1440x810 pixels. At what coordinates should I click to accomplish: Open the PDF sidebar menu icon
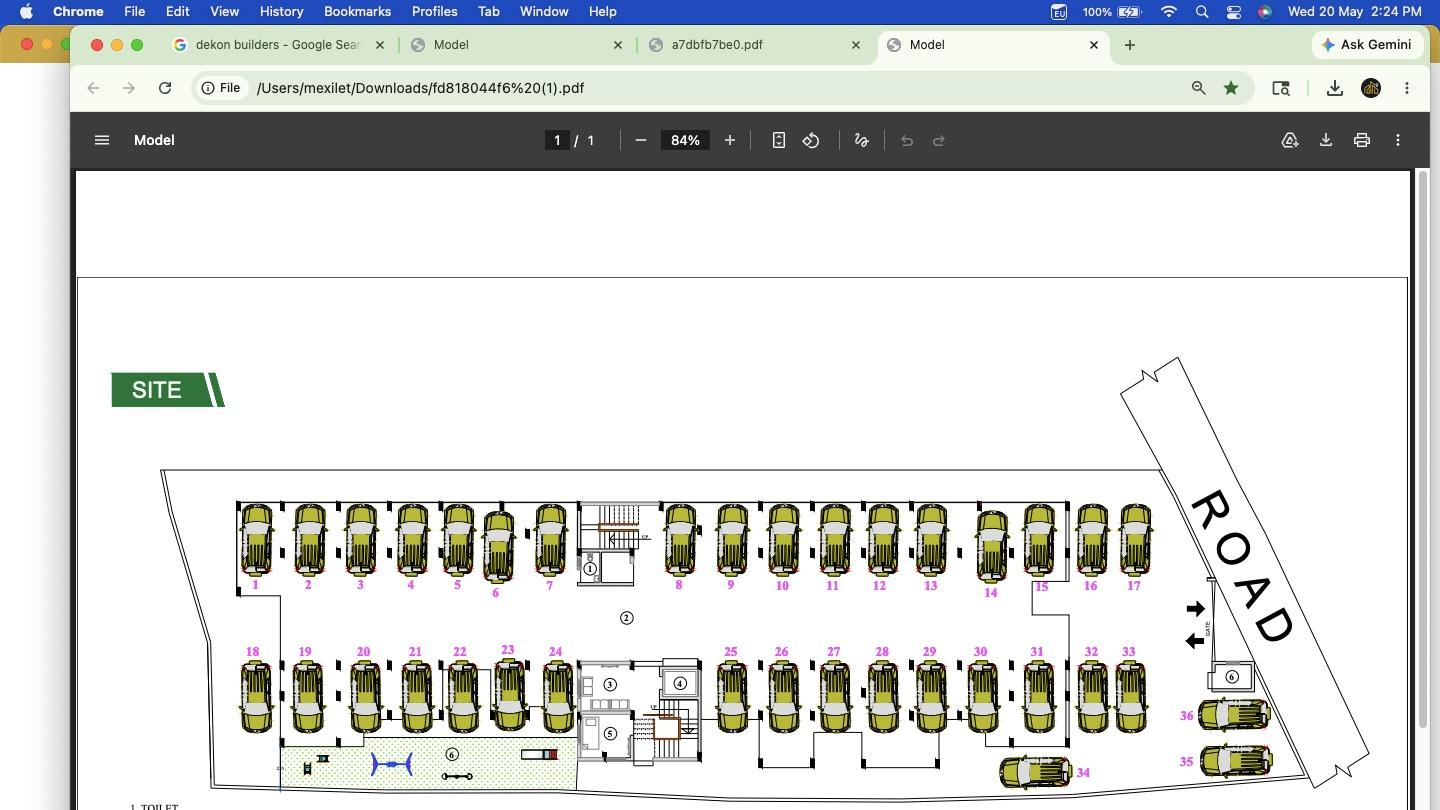coord(101,140)
